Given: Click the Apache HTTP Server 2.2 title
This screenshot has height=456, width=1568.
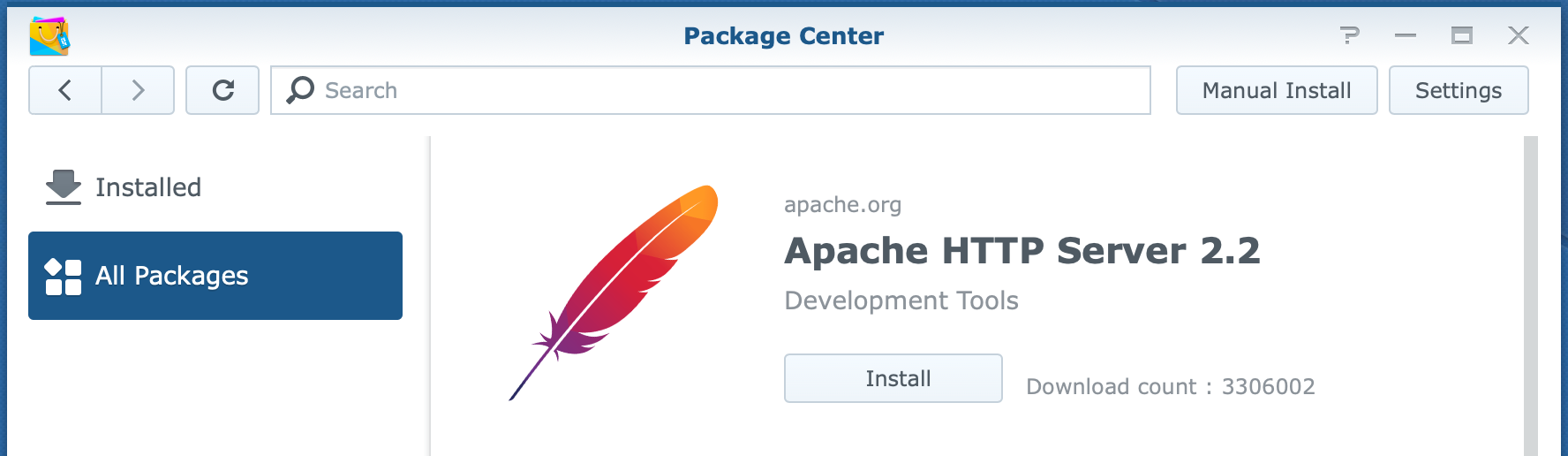Looking at the screenshot, I should pyautogui.click(x=1022, y=251).
